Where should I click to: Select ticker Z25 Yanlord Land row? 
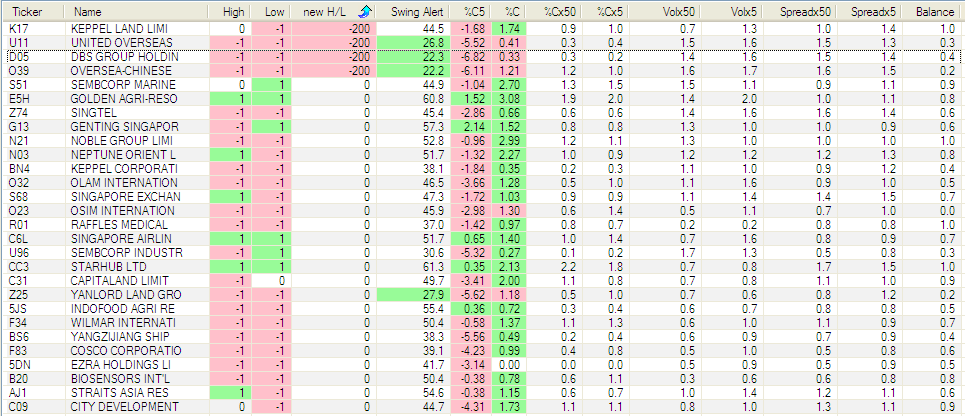pyautogui.click(x=18, y=296)
